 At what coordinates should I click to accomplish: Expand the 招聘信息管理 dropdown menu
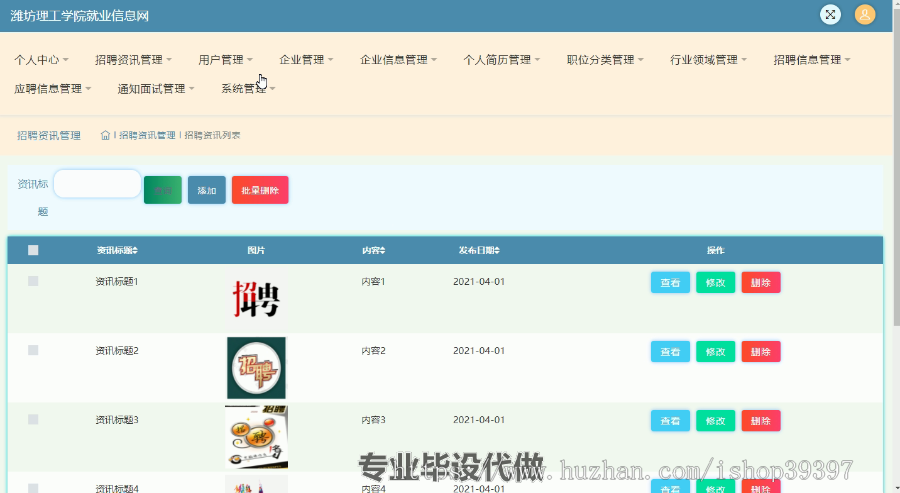click(812, 60)
